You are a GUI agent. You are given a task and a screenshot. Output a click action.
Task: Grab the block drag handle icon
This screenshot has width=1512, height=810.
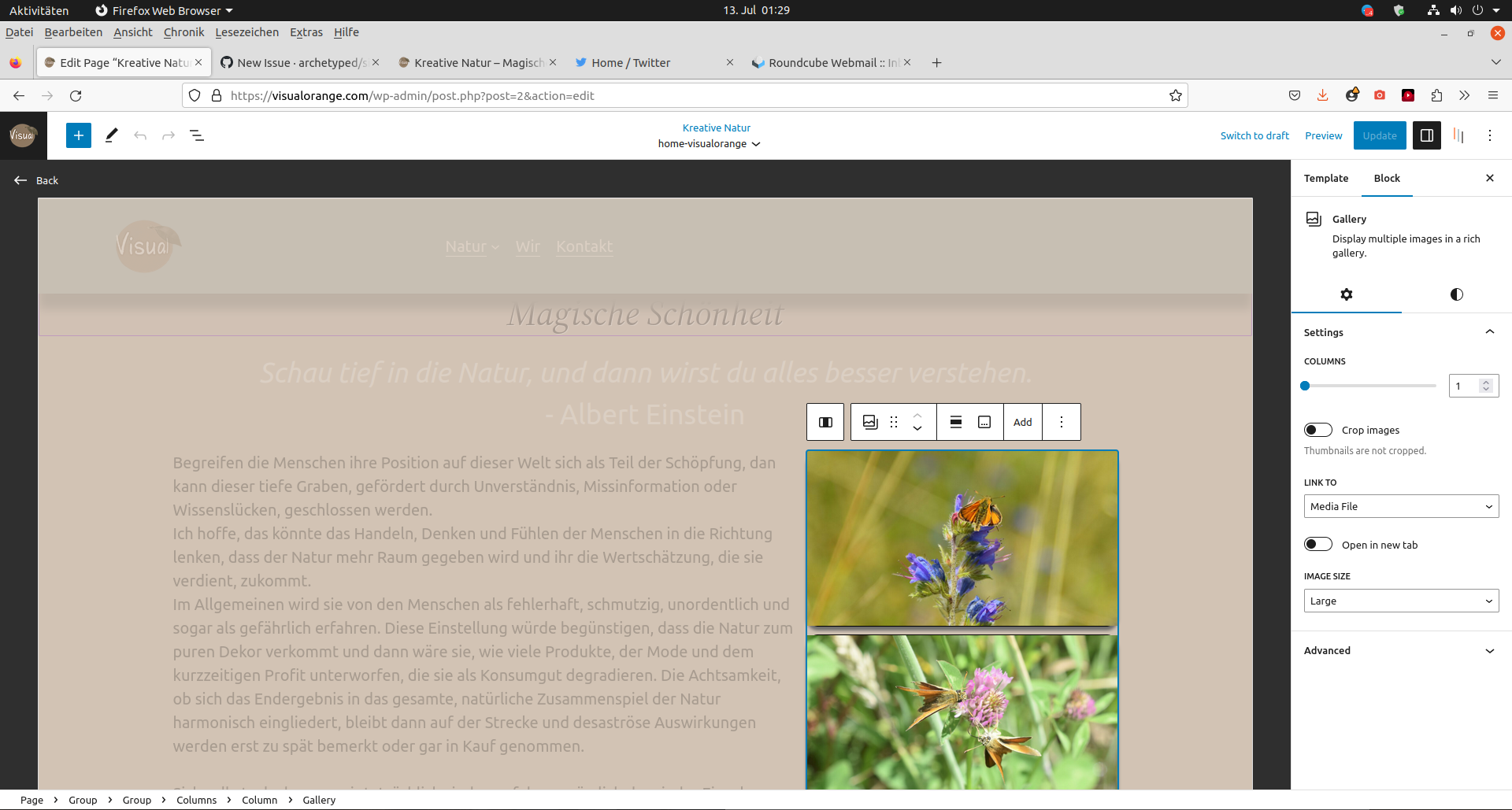tap(894, 422)
